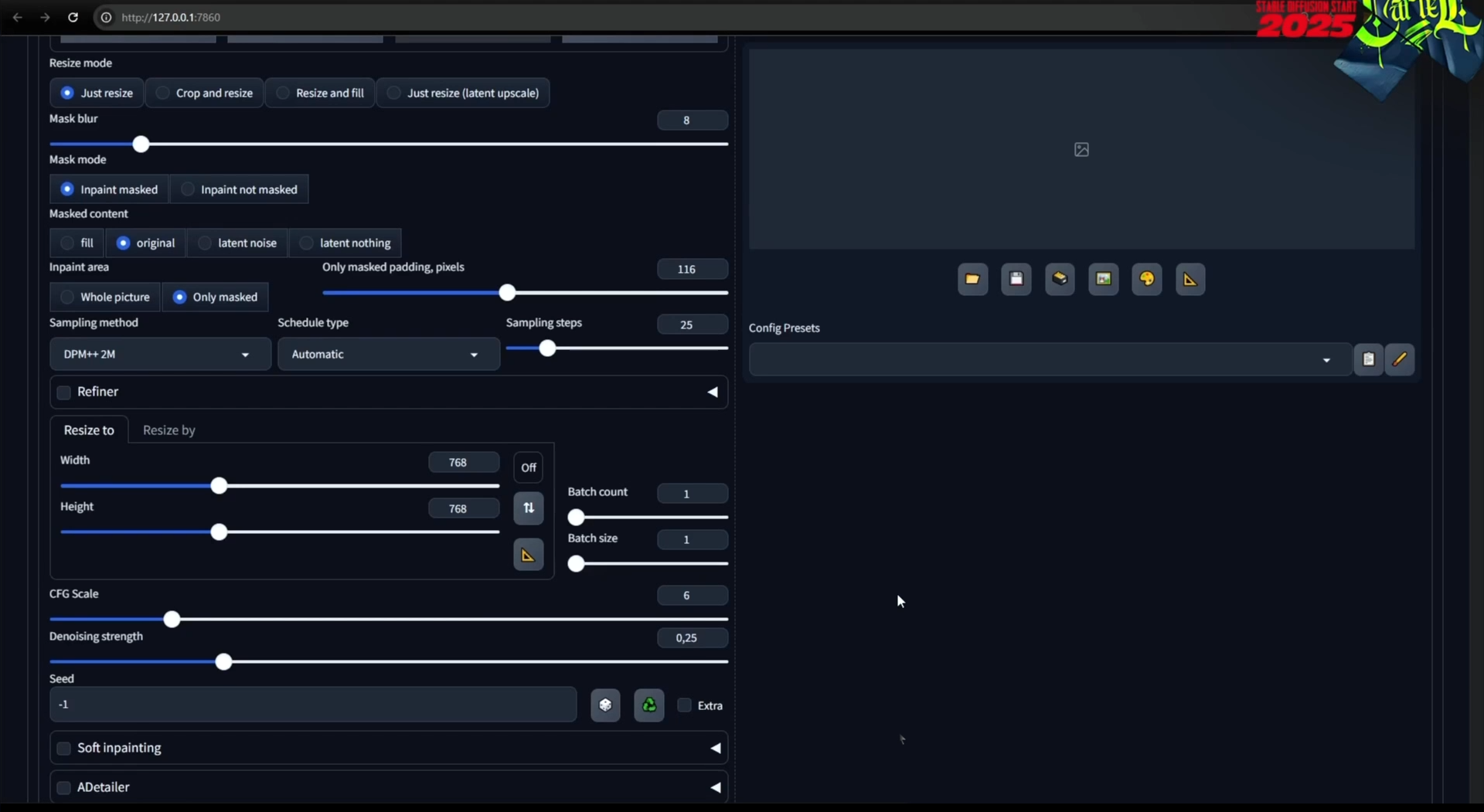
Task: Click the zip archive save icon
Action: coord(1060,279)
